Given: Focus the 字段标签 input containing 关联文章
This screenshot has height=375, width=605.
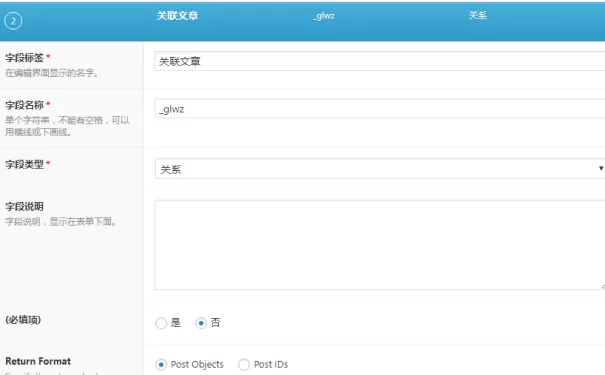Looking at the screenshot, I should [380, 61].
